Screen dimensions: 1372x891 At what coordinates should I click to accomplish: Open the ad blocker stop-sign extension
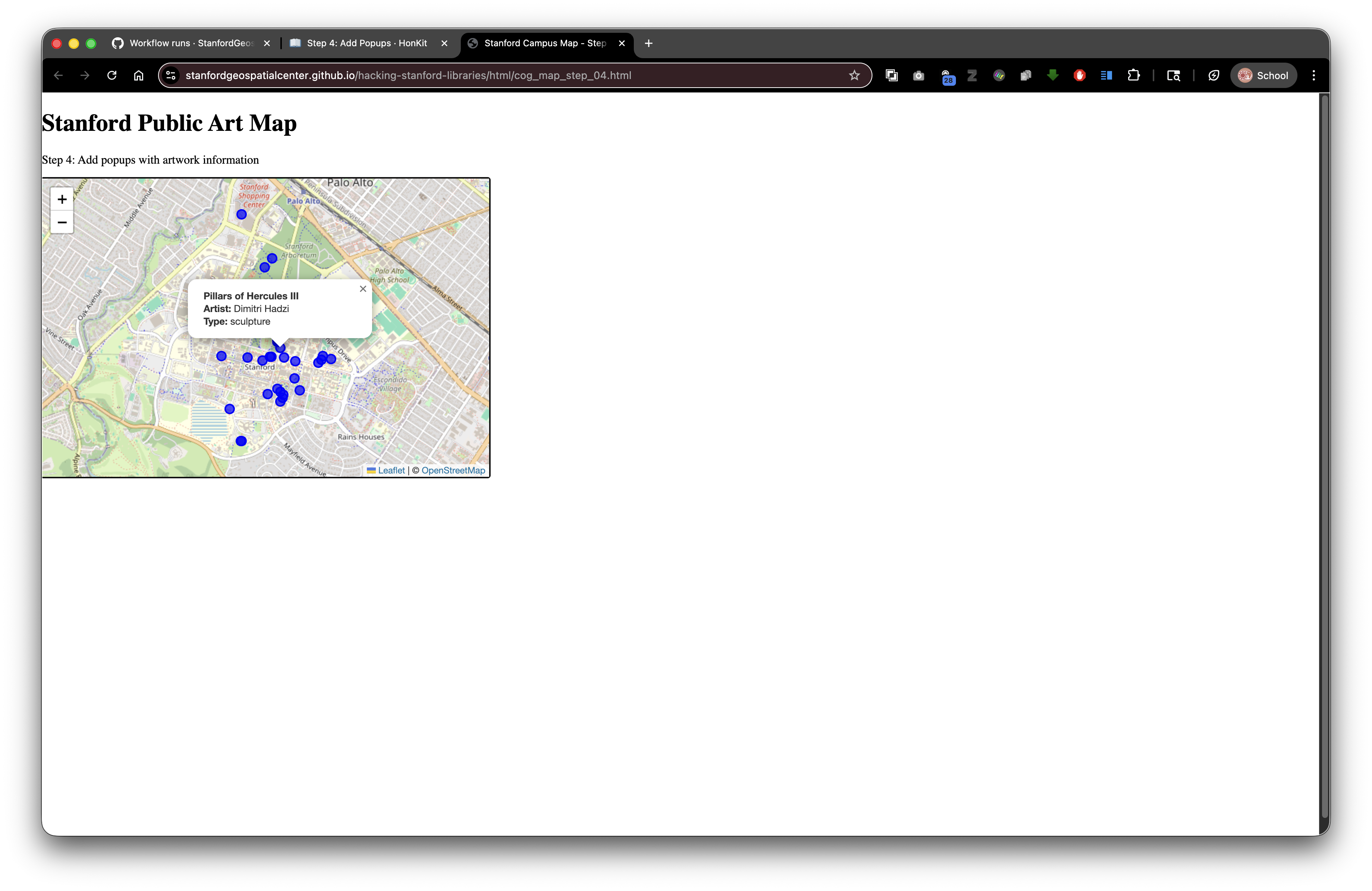click(1079, 75)
